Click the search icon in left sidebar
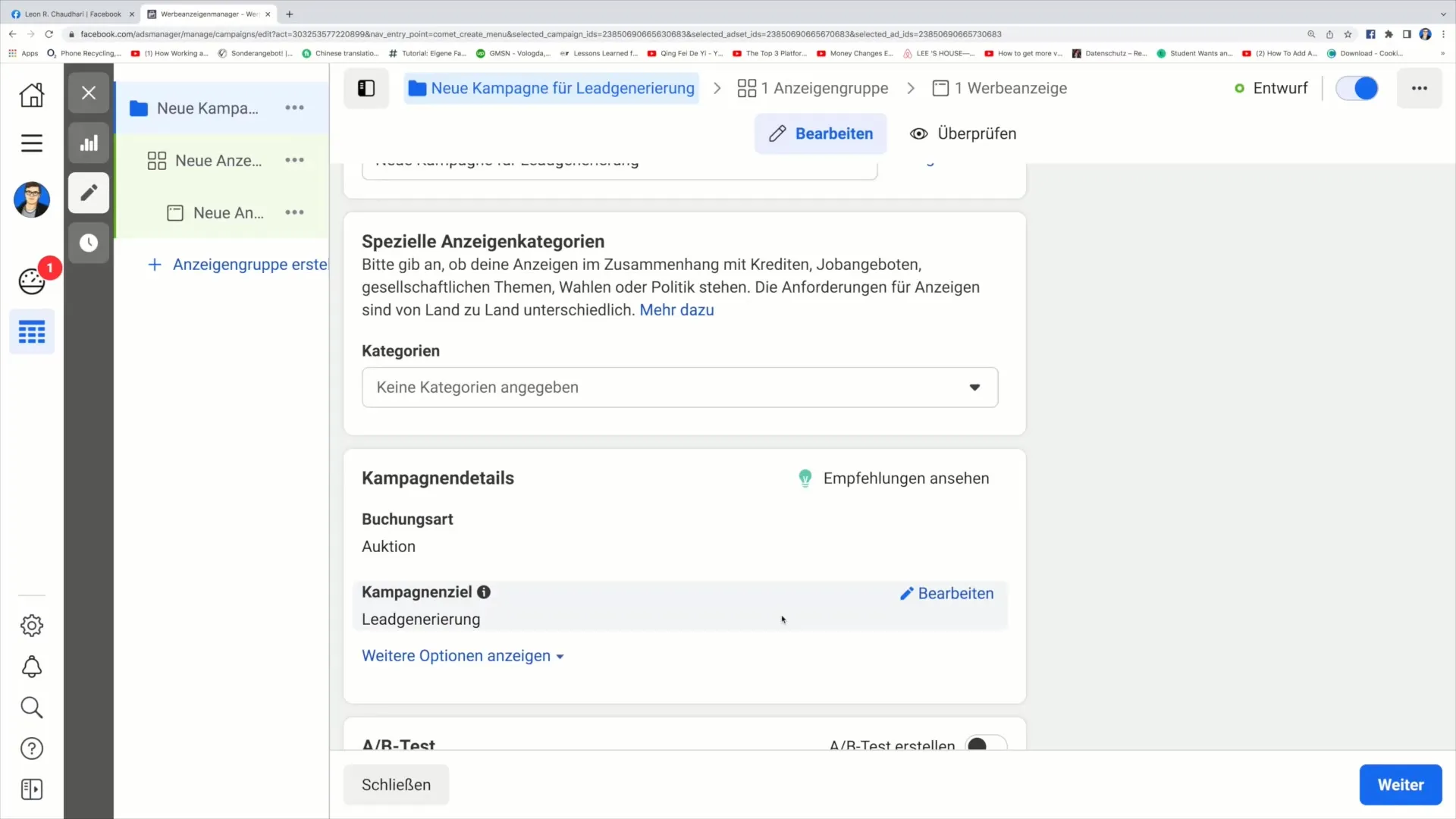 [x=31, y=707]
